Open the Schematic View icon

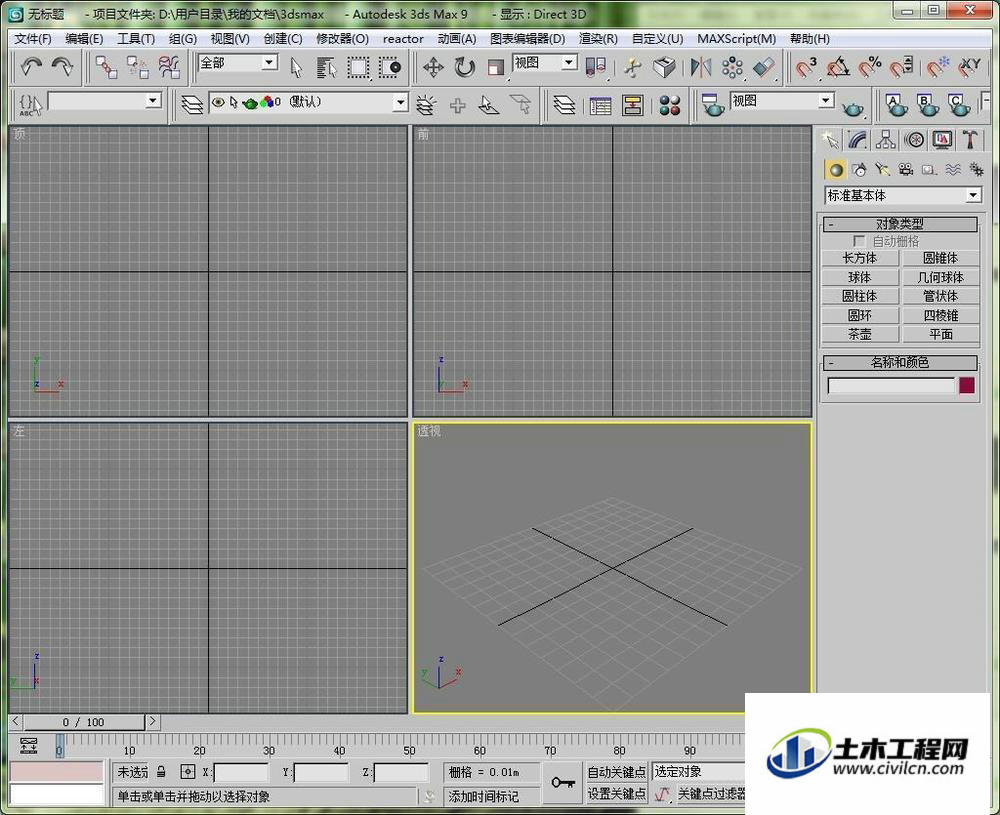click(x=632, y=105)
